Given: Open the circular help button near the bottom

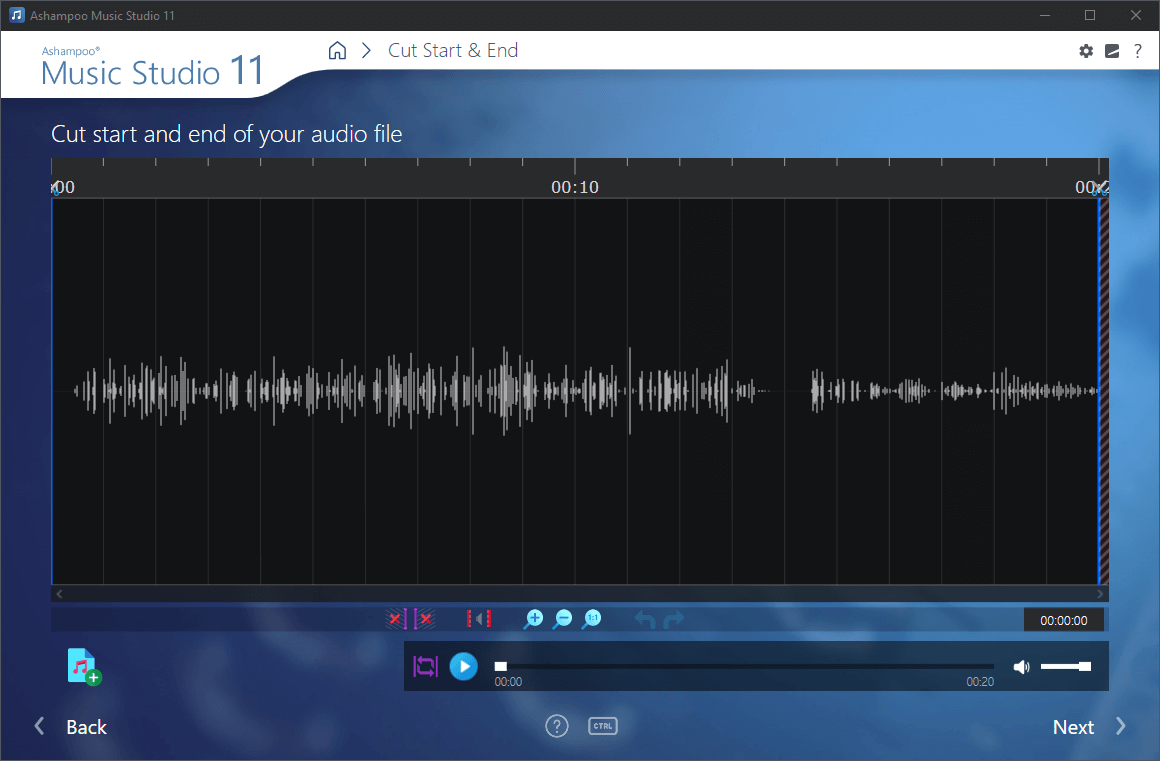Looking at the screenshot, I should coord(557,726).
